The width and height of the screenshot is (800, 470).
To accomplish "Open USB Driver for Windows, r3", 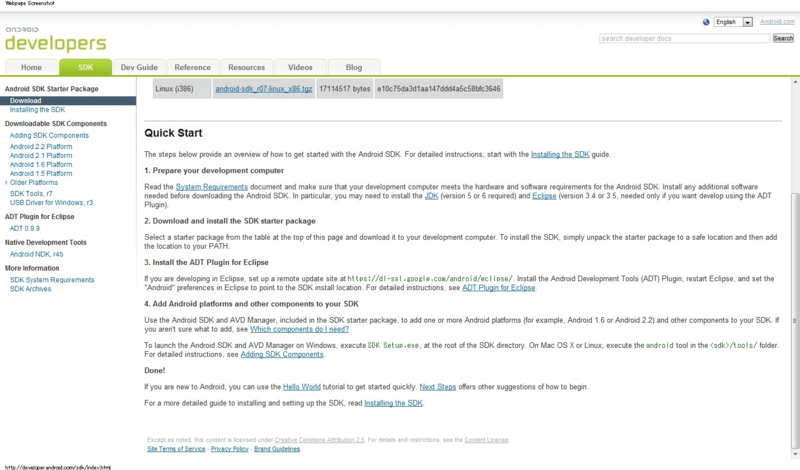I will click(51, 203).
